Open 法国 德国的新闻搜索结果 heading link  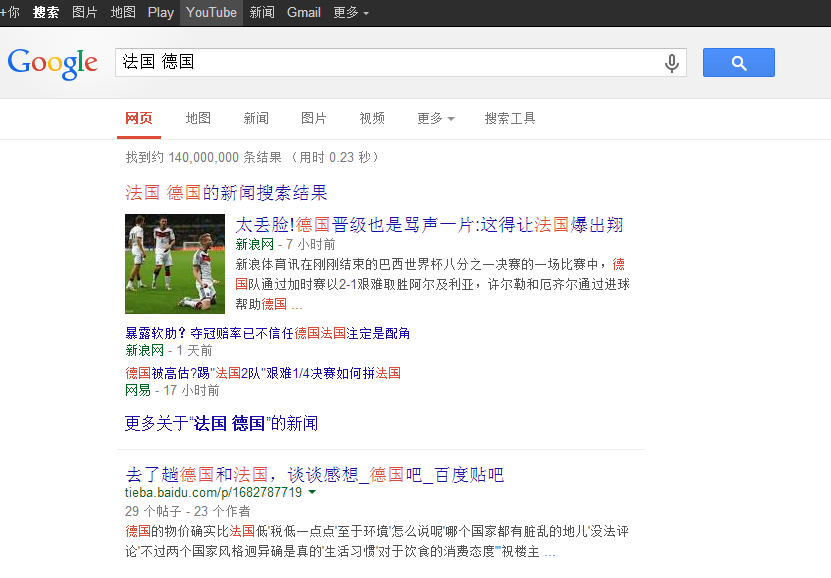tap(226, 193)
